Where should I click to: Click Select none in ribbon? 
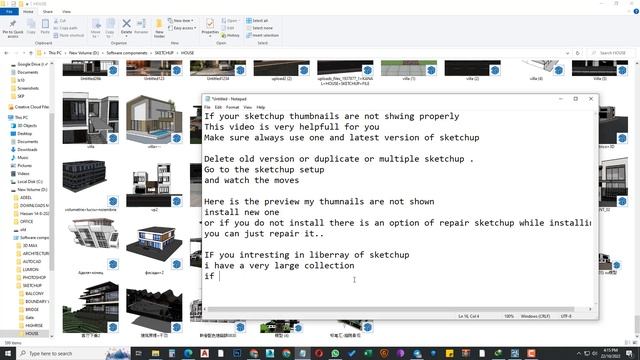pos(259,28)
